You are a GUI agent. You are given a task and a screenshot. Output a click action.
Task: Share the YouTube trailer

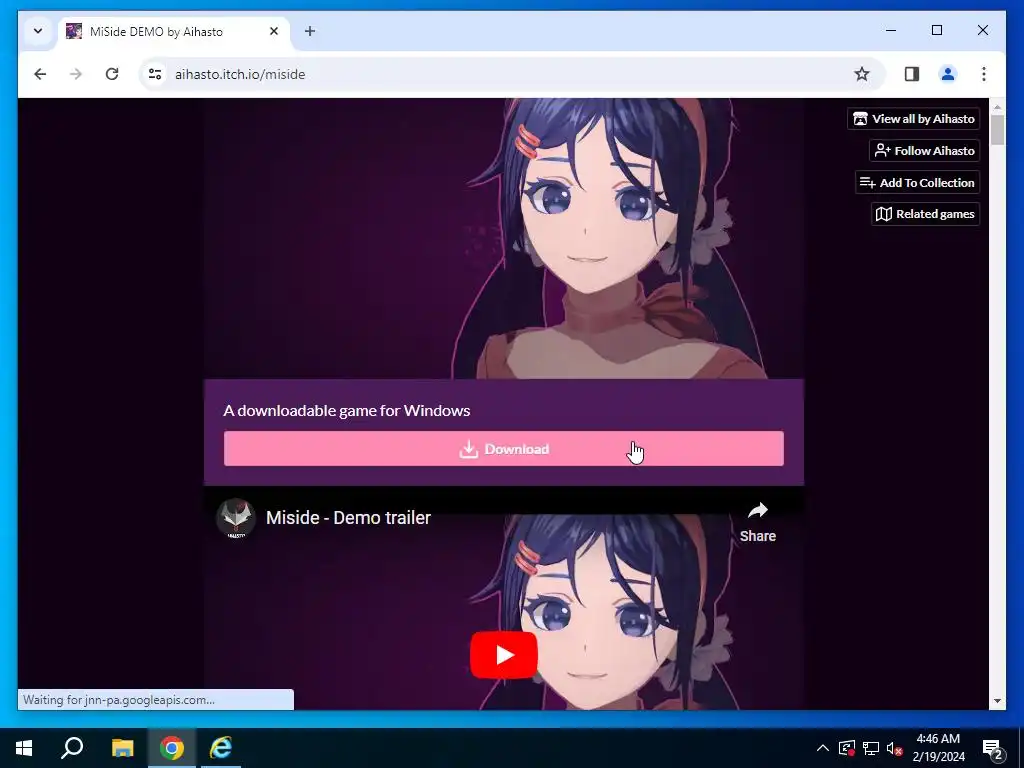coord(758,522)
